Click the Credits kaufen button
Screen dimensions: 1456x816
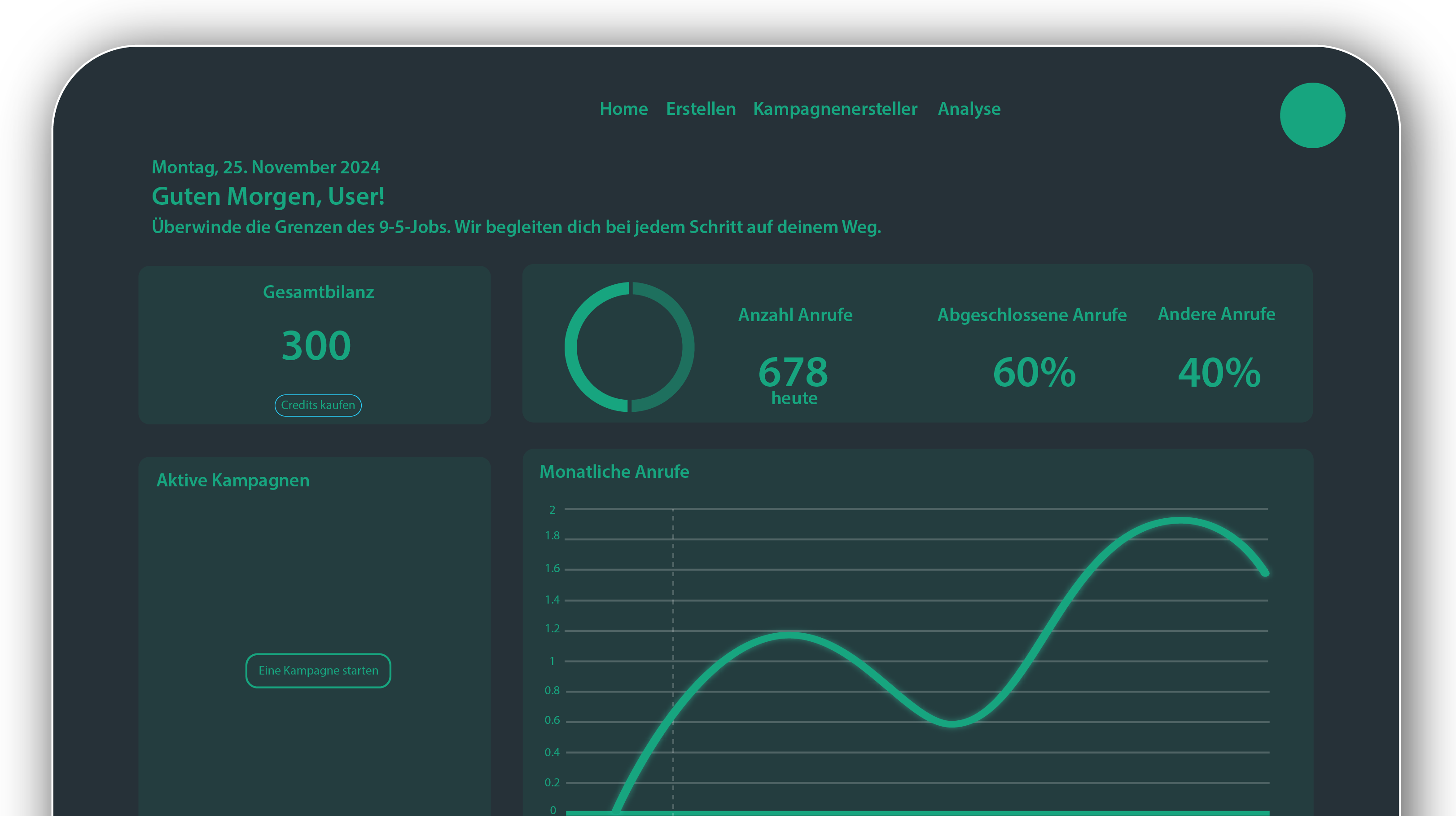point(318,405)
